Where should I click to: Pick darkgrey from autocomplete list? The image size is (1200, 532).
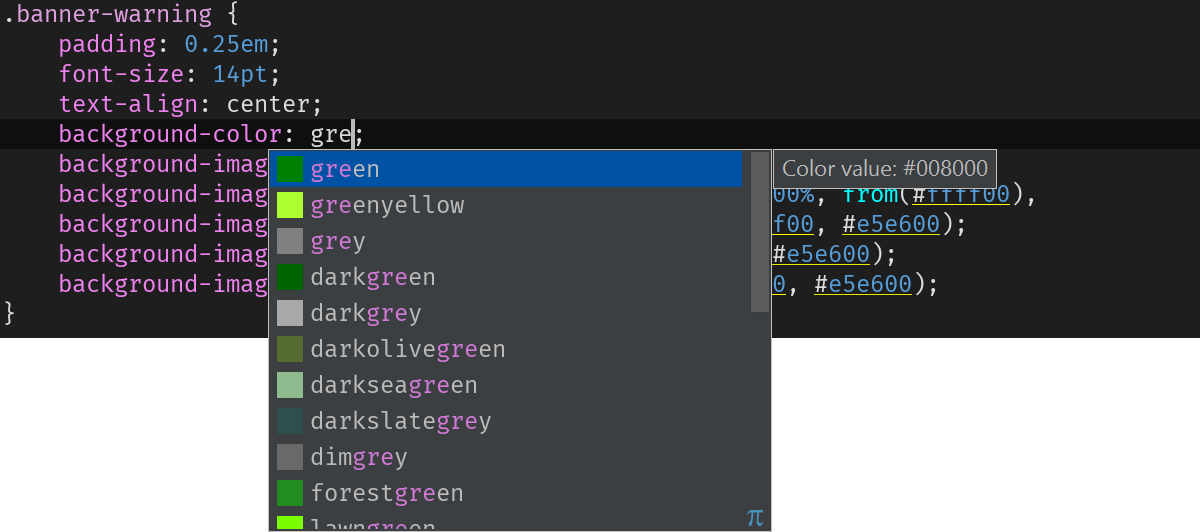pos(507,313)
